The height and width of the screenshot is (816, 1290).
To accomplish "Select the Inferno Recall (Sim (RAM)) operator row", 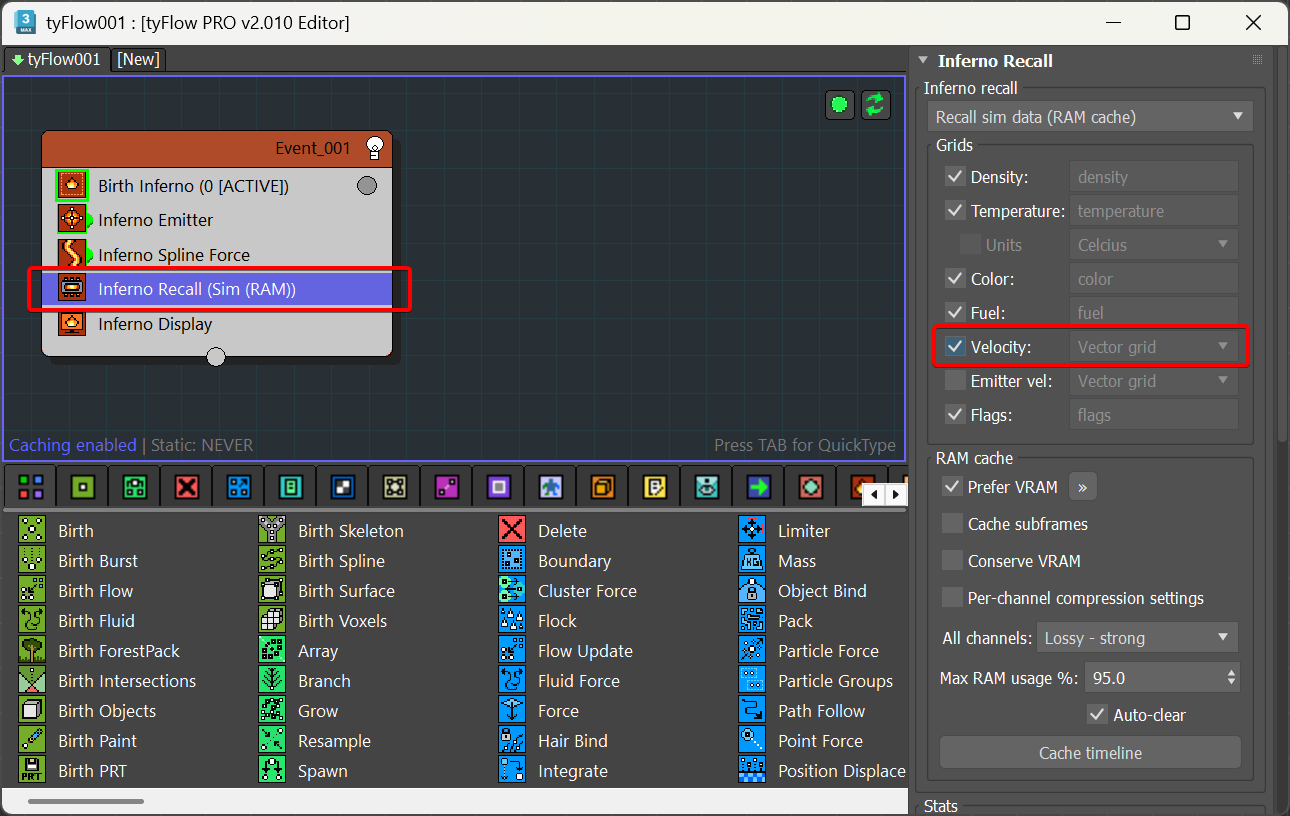I will pyautogui.click(x=217, y=289).
